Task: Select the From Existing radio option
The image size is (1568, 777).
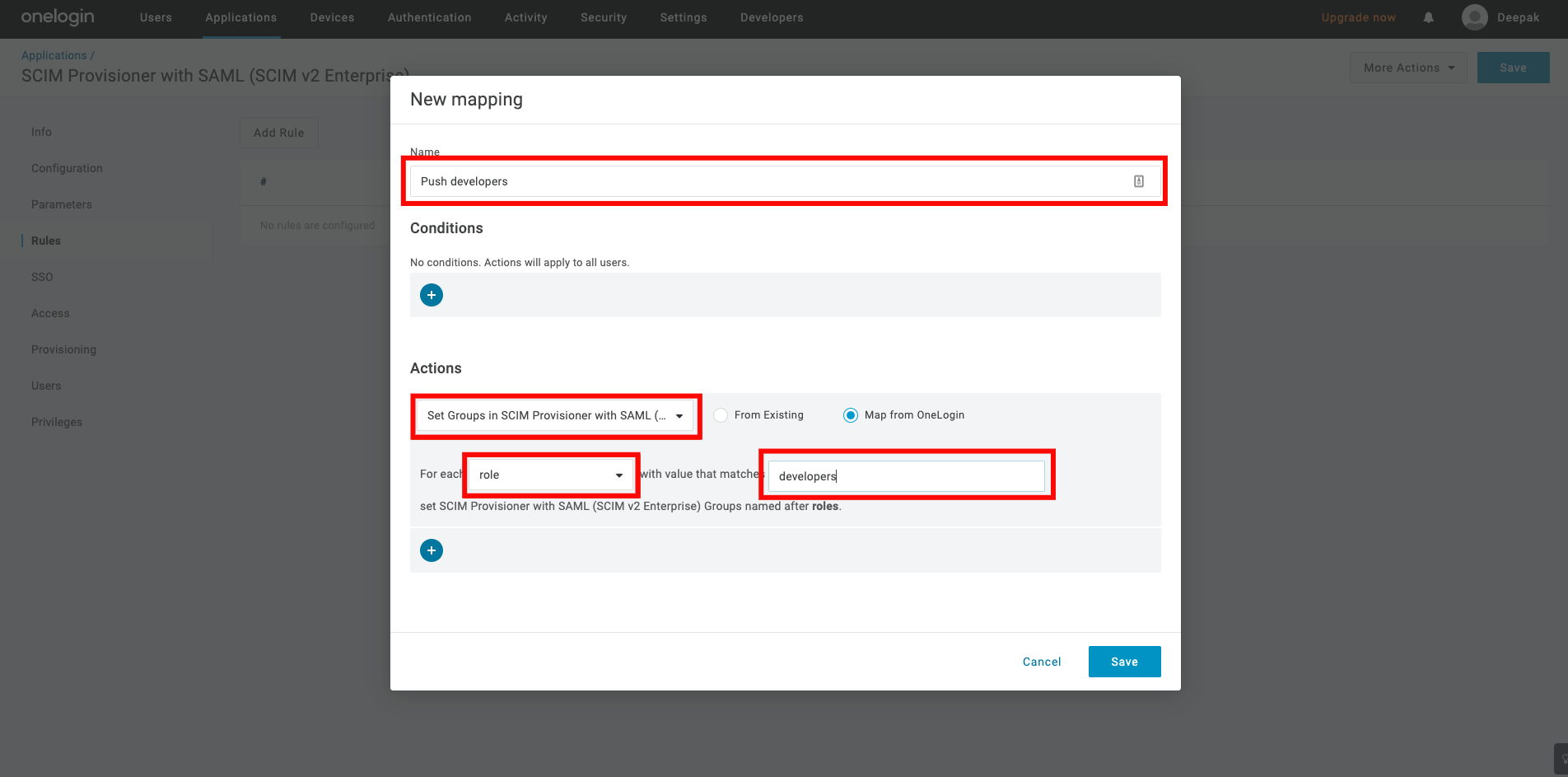Action: 721,415
